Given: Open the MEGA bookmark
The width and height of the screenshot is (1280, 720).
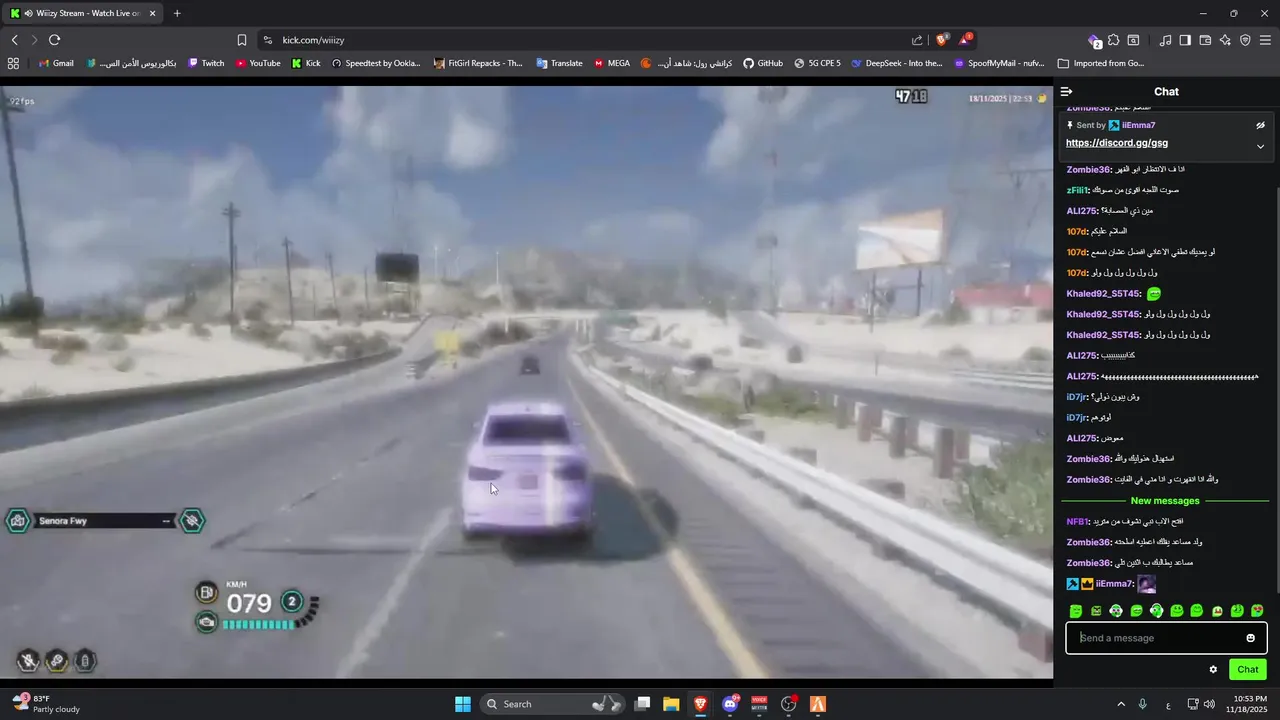Looking at the screenshot, I should coord(611,63).
